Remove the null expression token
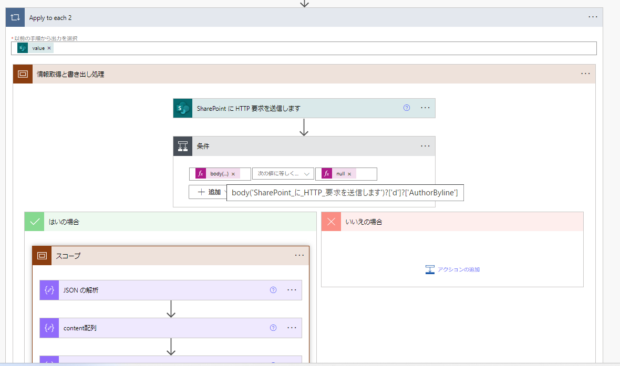 coord(350,174)
